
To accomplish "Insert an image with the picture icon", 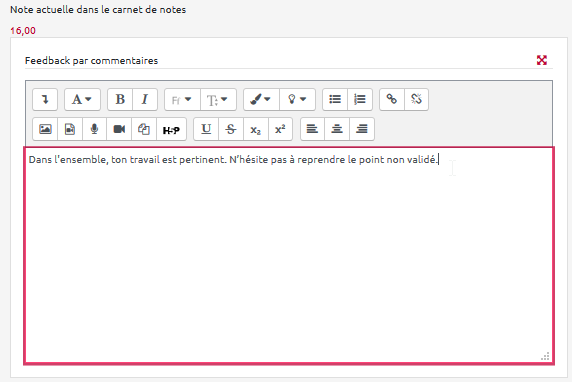I will pyautogui.click(x=45, y=129).
